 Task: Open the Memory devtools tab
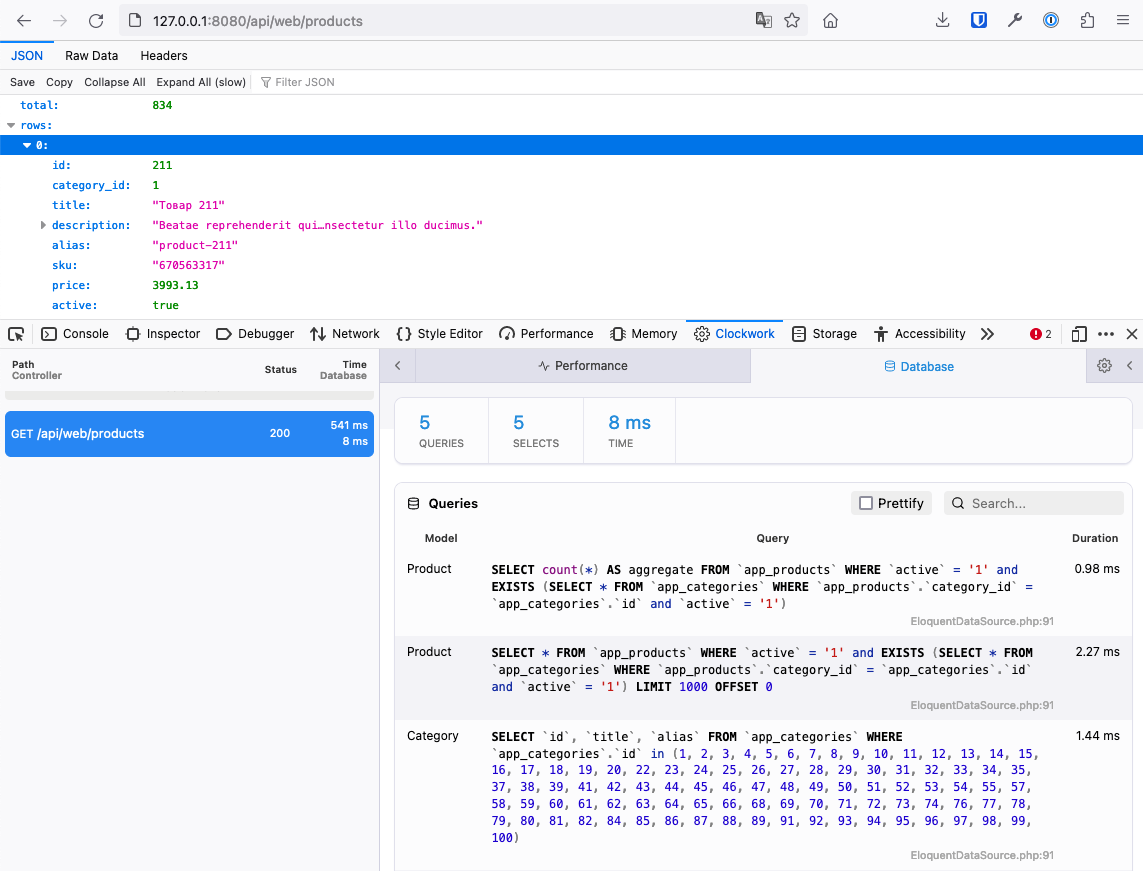click(x=644, y=334)
